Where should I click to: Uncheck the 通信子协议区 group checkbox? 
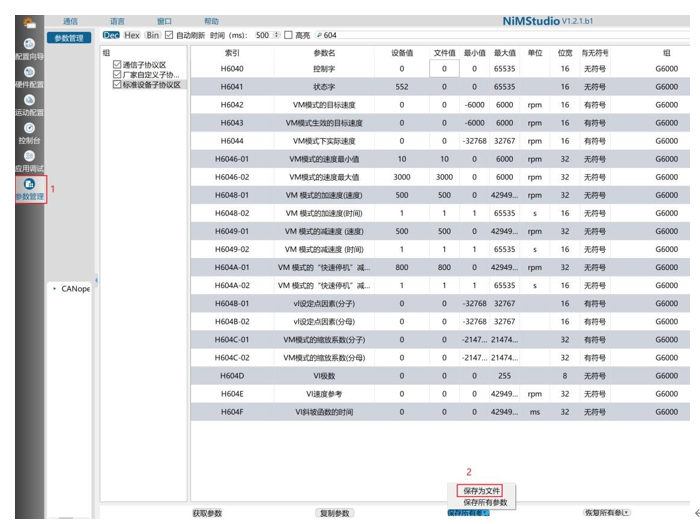point(117,64)
